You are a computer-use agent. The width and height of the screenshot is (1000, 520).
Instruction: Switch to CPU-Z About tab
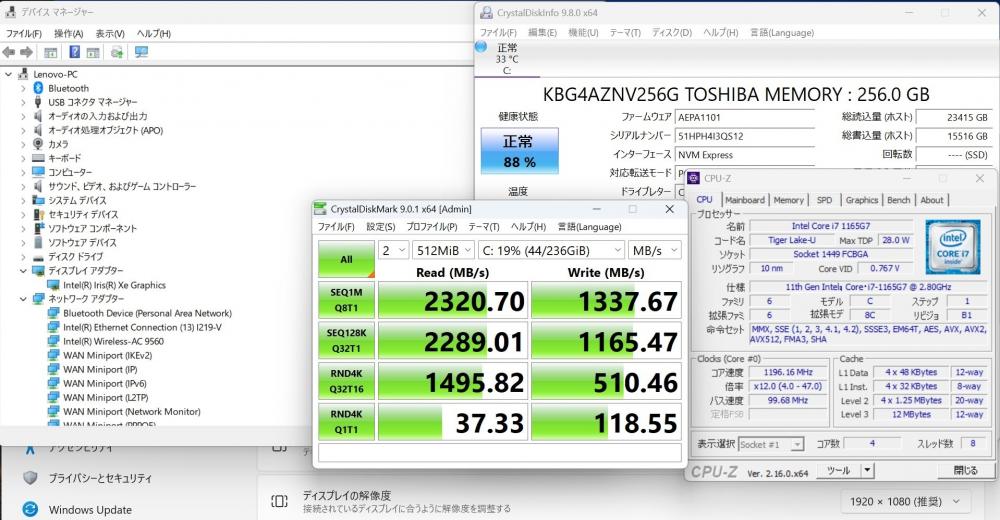point(931,200)
